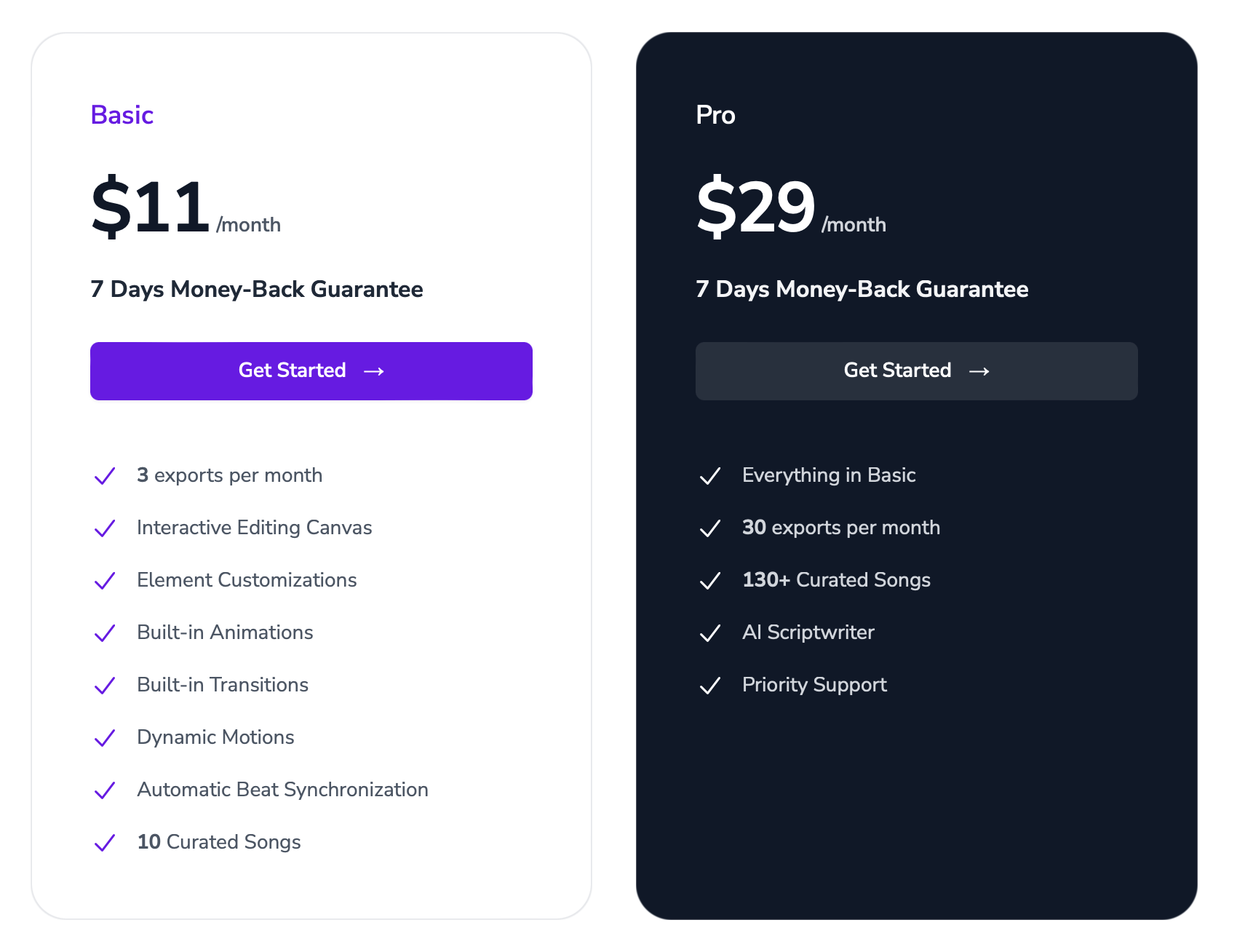Click the $29 price text

point(756,207)
